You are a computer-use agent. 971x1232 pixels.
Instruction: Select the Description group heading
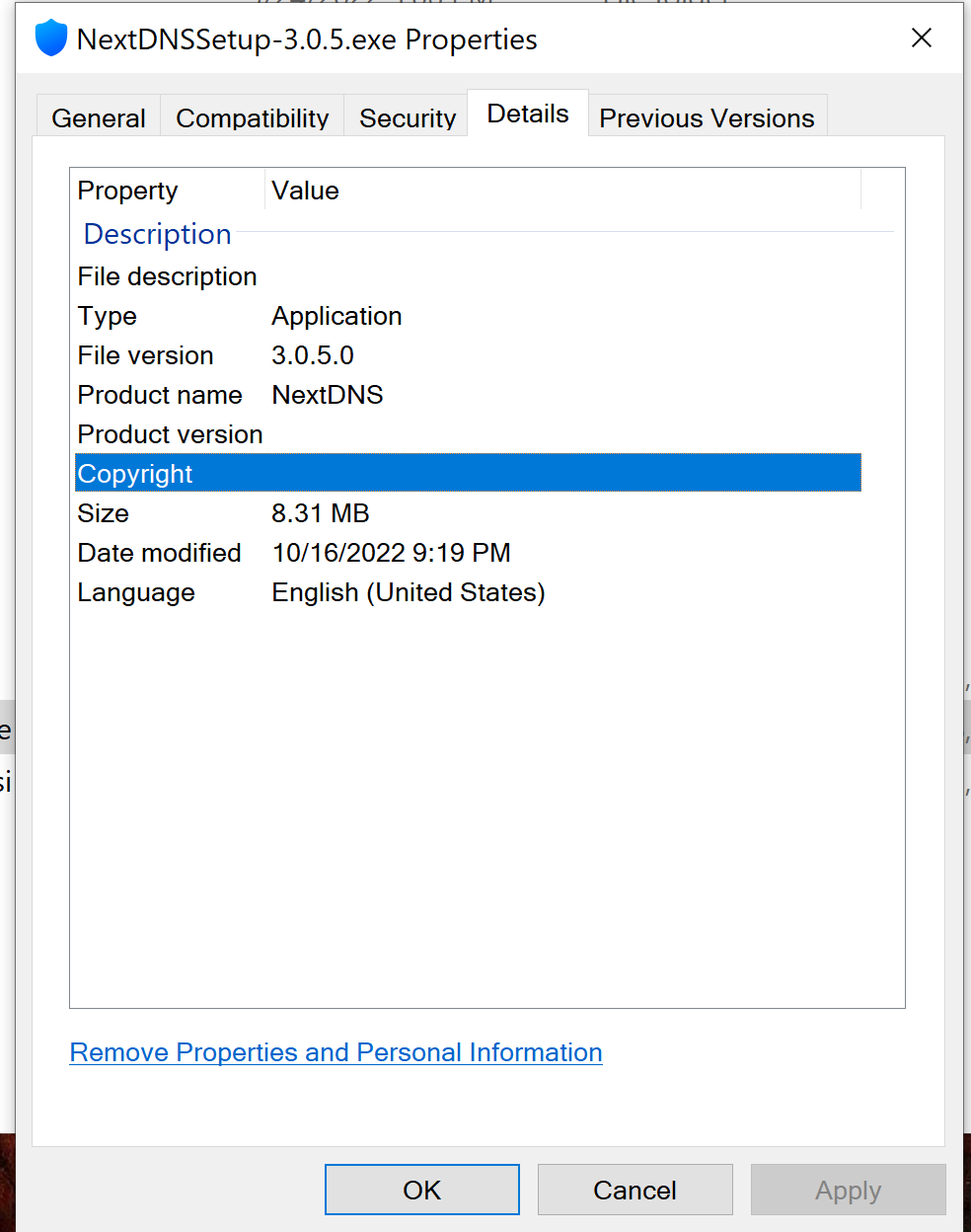157,234
